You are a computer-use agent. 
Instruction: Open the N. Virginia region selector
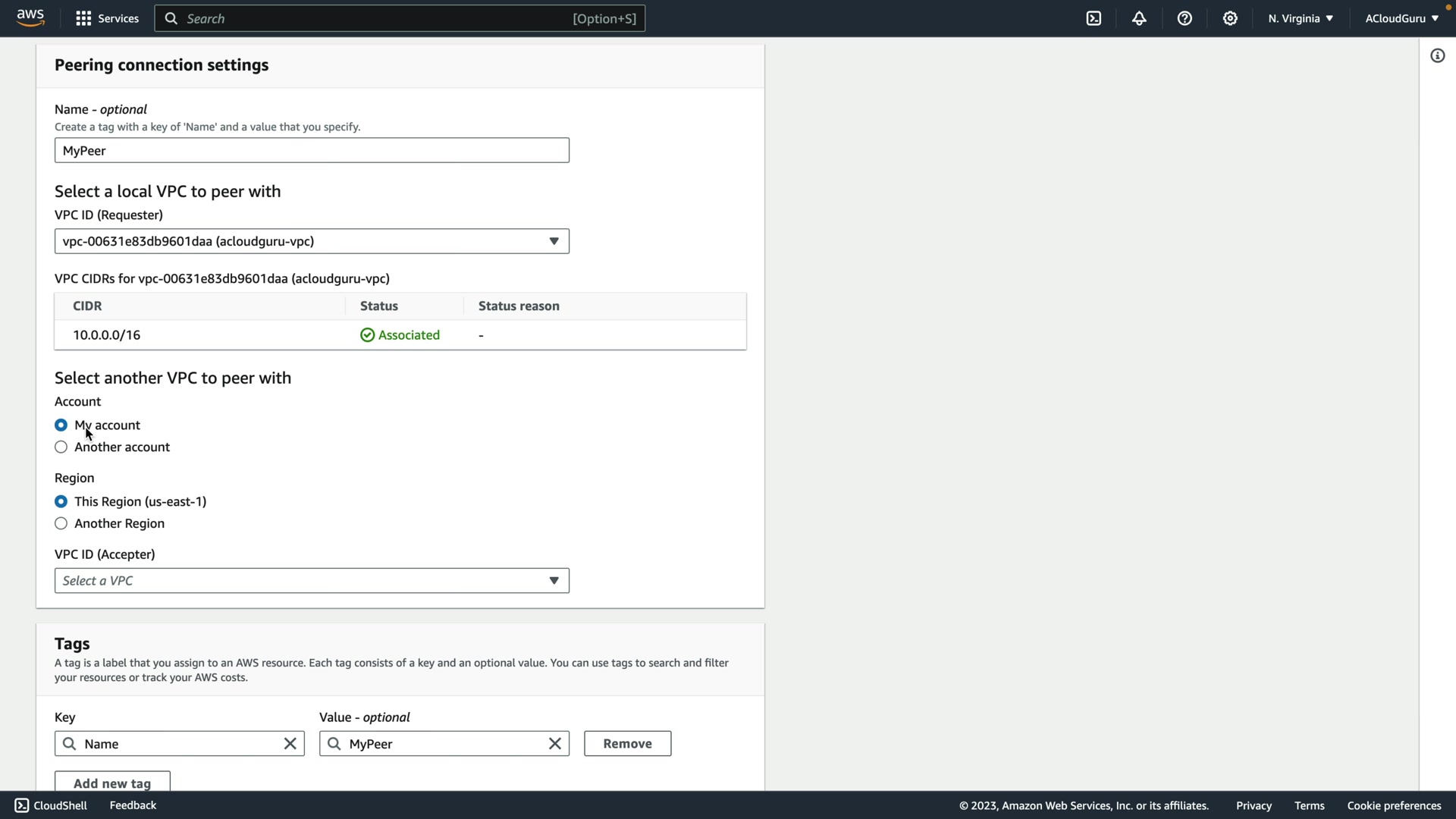coord(1300,18)
